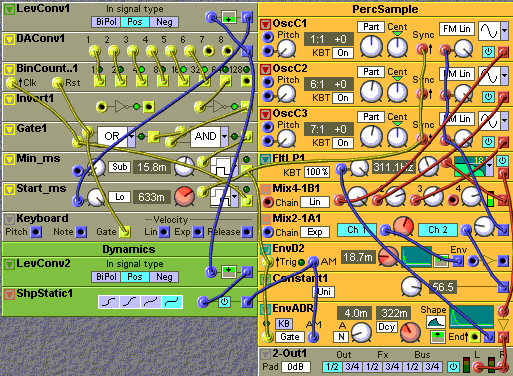Click the Sub button in Min_ms
The width and height of the screenshot is (513, 376).
[x=120, y=167]
